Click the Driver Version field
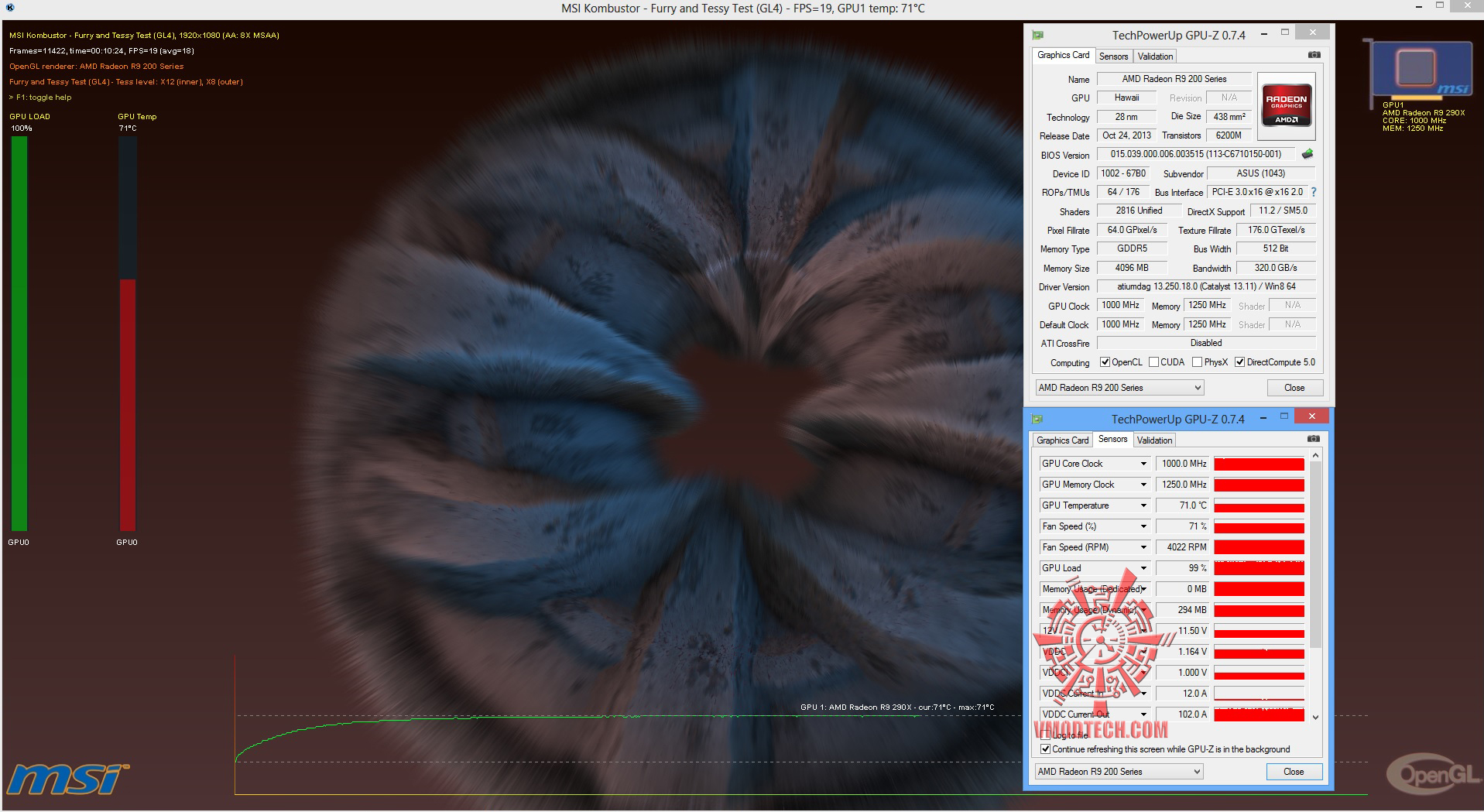The image size is (1484, 812). pyautogui.click(x=1206, y=286)
